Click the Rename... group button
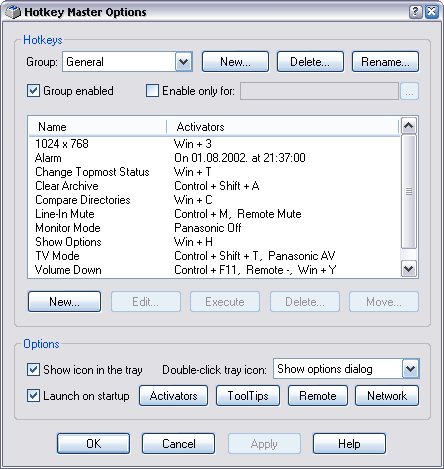 click(x=385, y=62)
